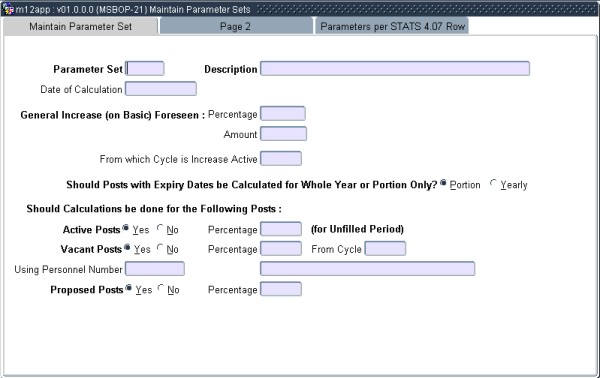The image size is (600, 378).
Task: Click the application icon in the title bar
Action: pos(7,9)
